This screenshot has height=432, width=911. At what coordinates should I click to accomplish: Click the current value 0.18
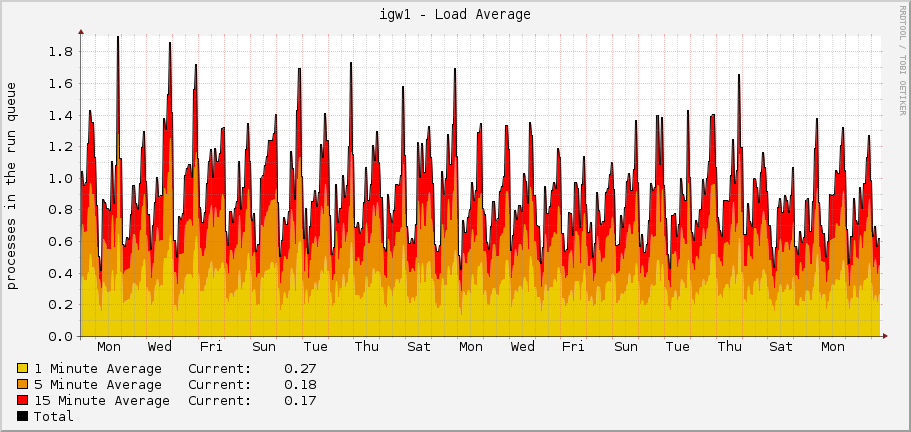300,384
